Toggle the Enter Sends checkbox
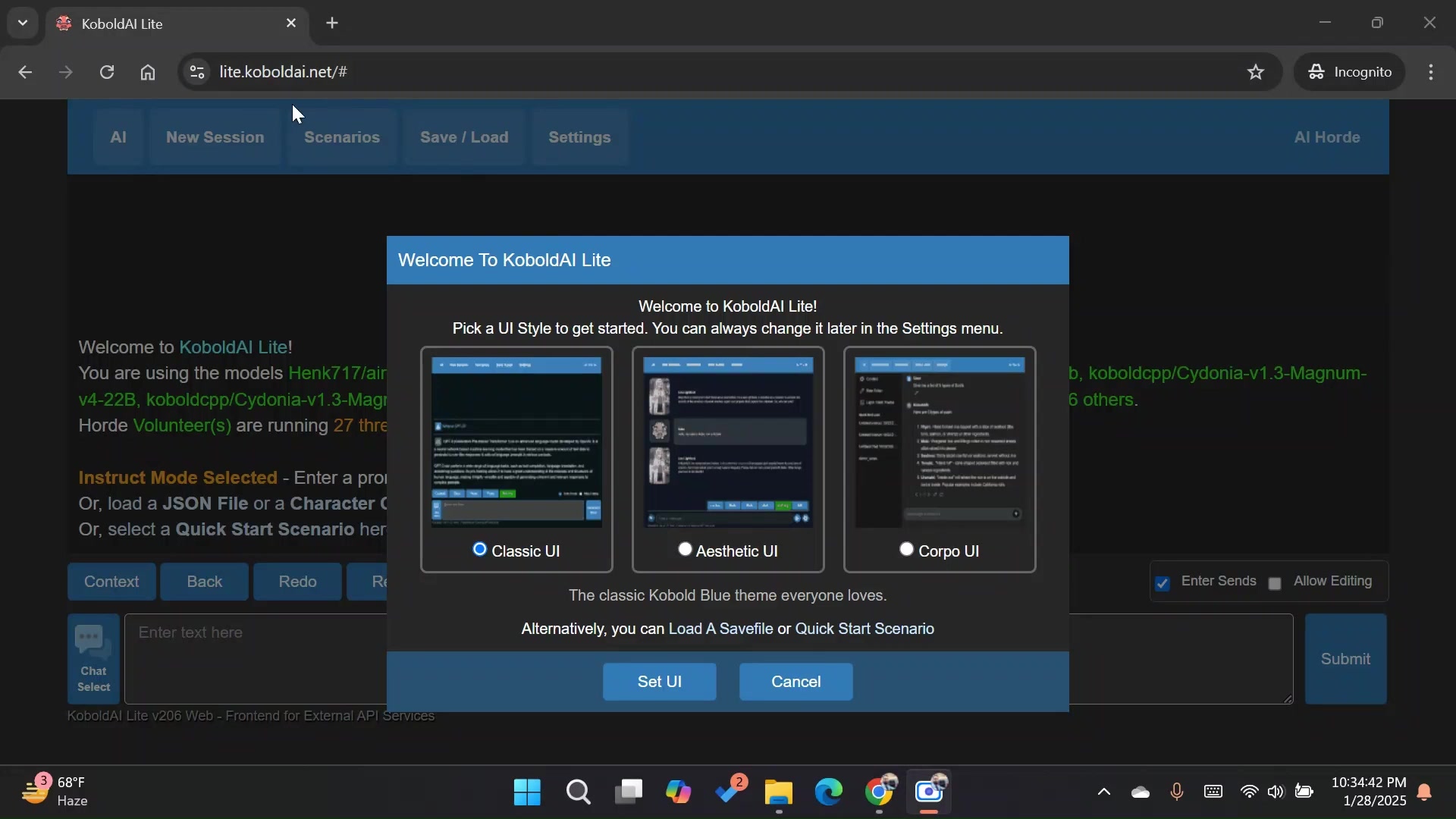 coord(1163,583)
